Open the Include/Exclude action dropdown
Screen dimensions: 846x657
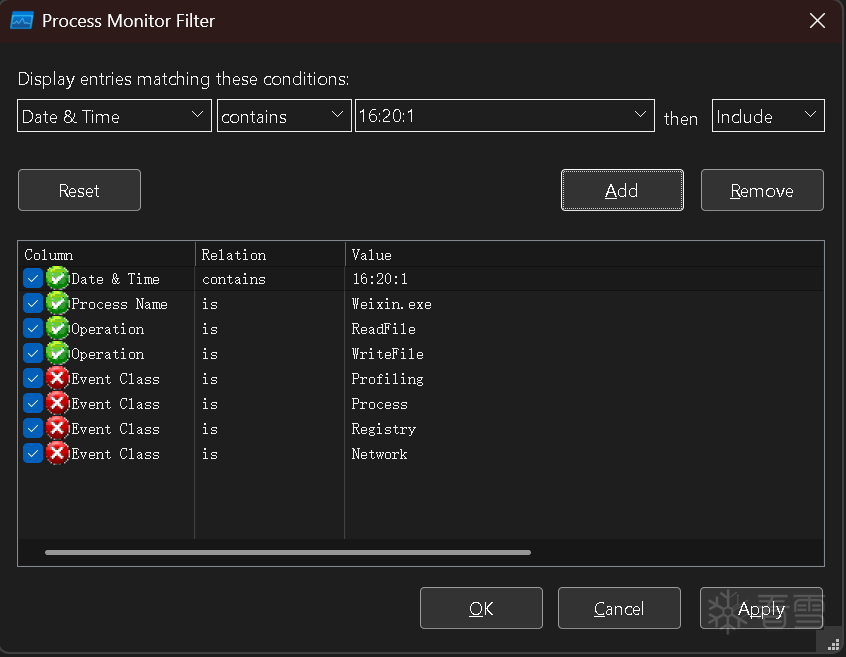tap(767, 116)
